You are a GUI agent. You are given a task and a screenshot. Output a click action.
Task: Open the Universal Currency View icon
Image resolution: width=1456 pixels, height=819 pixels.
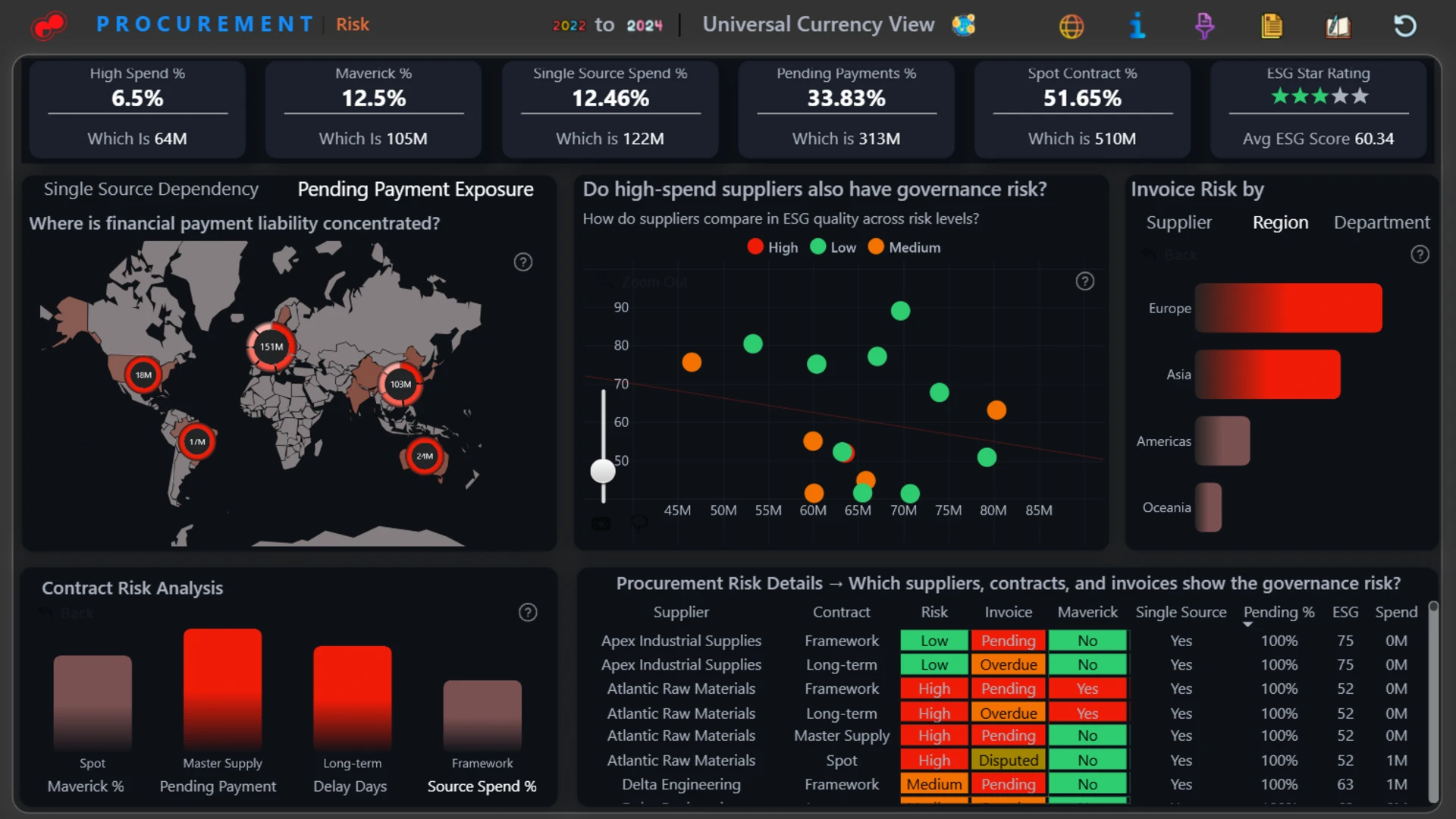coord(963,25)
